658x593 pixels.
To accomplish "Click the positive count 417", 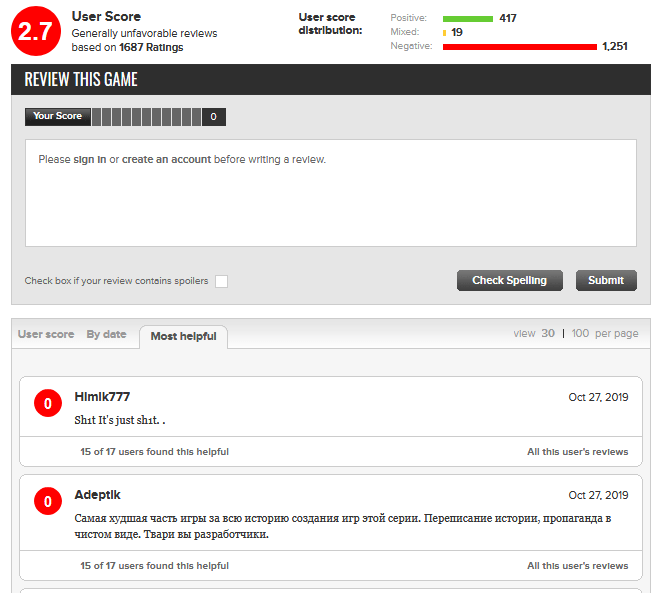I will (508, 18).
